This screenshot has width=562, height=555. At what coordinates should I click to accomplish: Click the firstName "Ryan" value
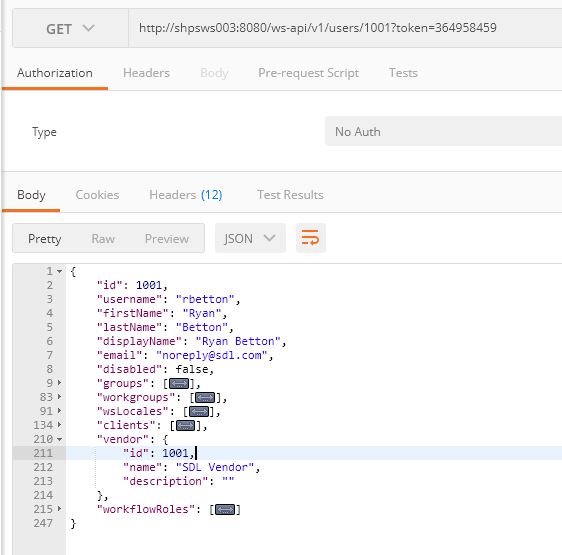tap(201, 313)
